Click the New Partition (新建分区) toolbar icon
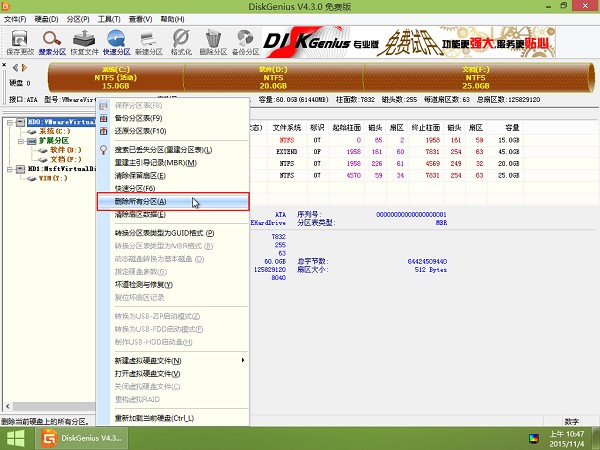This screenshot has width=600, height=450. (x=149, y=42)
